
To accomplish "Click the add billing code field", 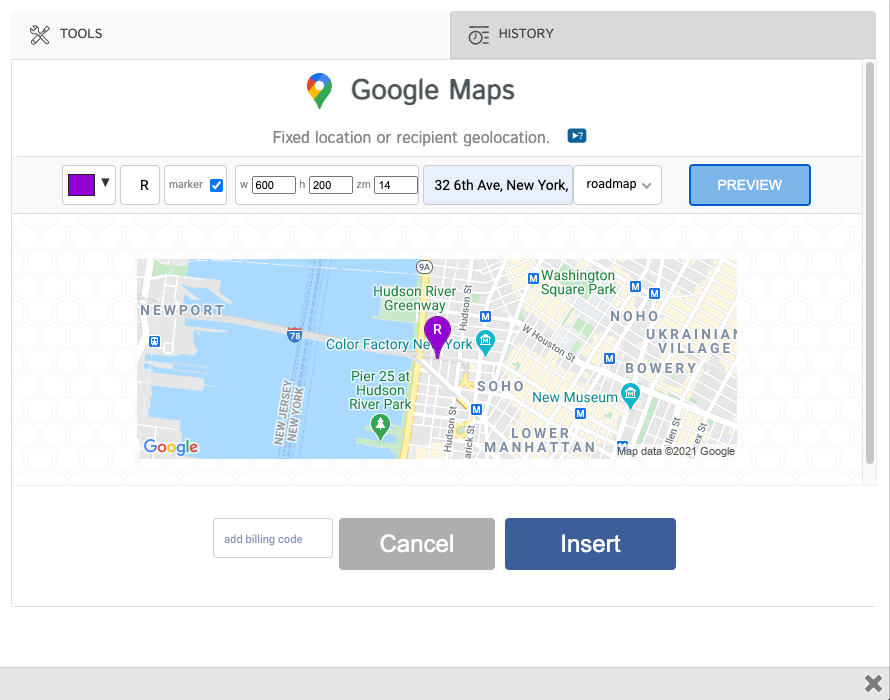I will coord(273,538).
